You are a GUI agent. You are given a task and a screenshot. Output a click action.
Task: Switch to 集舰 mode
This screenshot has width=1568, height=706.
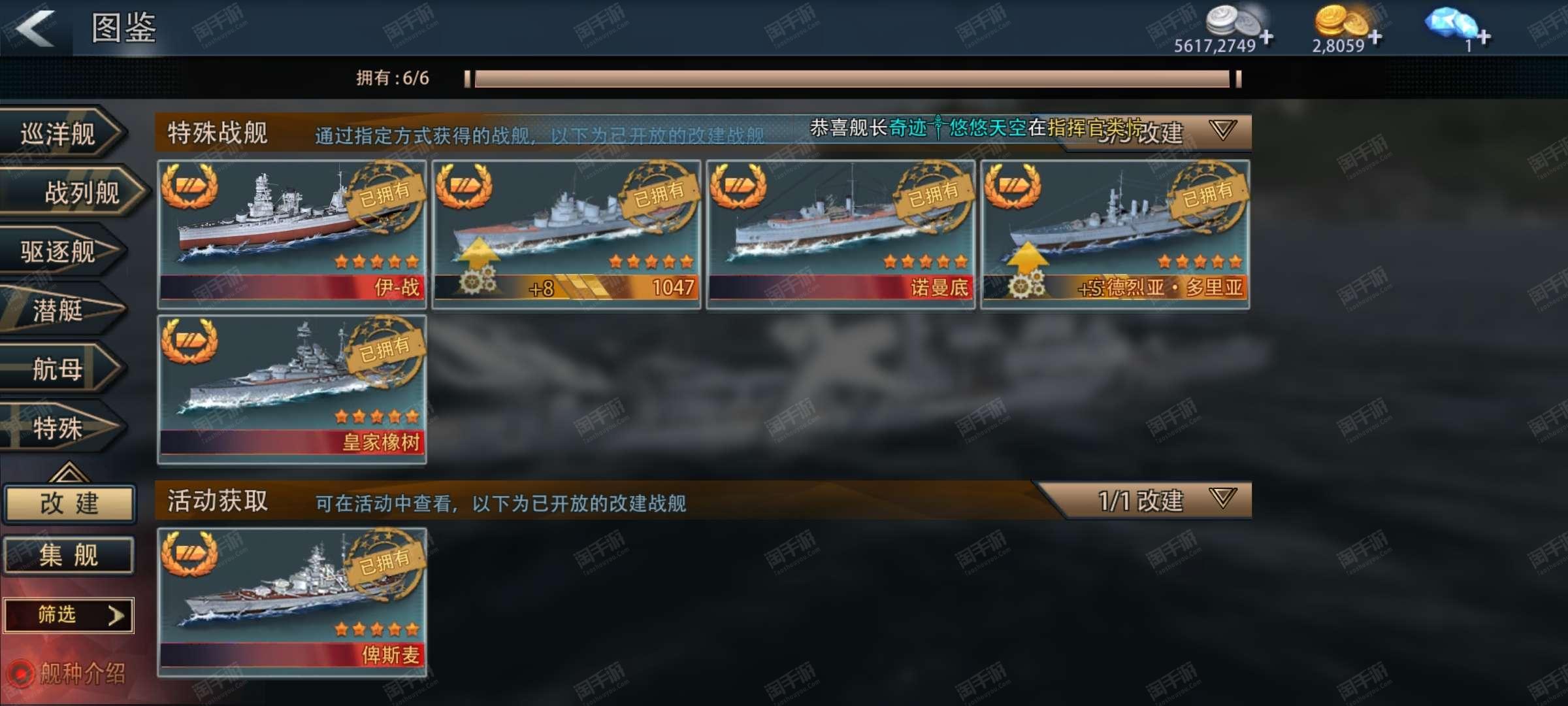69,556
